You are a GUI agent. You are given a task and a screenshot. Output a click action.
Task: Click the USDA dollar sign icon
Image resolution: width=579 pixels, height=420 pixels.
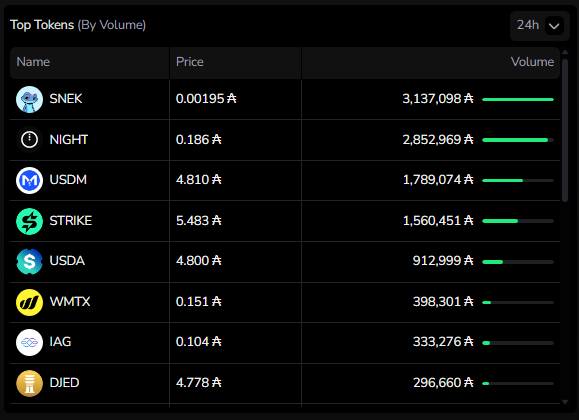coord(30,261)
